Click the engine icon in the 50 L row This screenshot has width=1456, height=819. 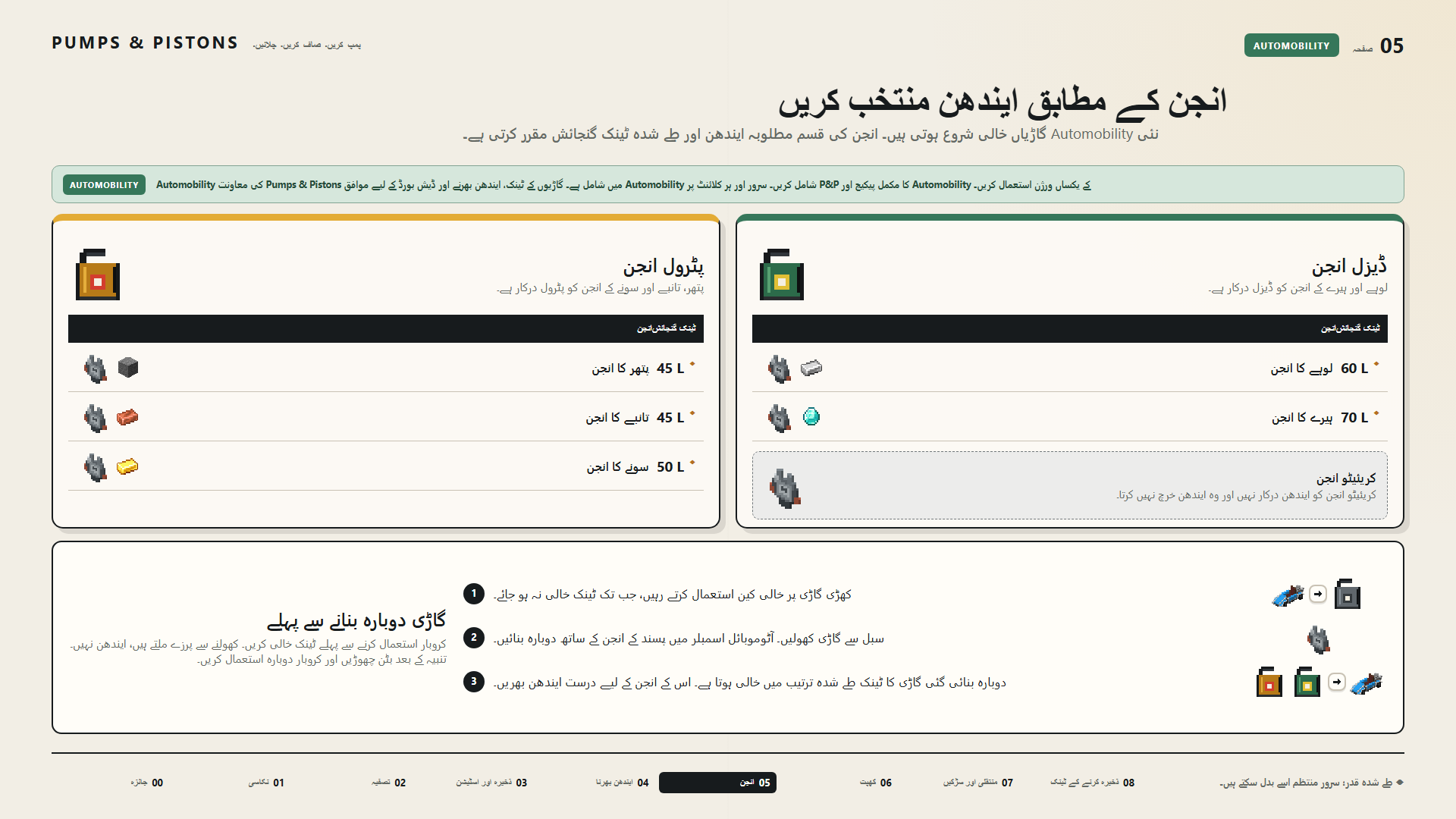tap(96, 467)
